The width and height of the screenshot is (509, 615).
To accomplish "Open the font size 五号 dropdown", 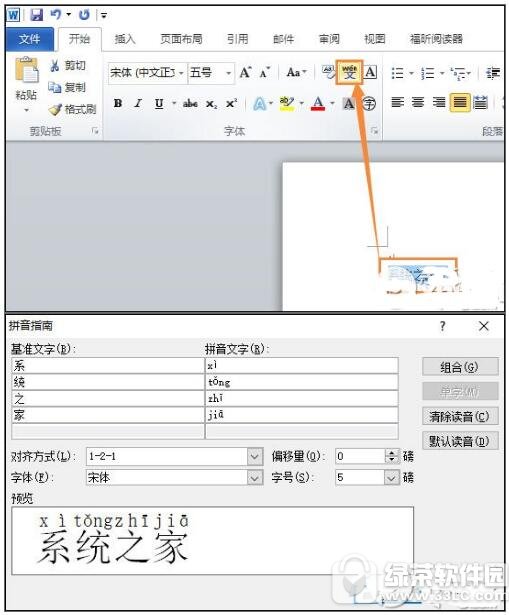I will point(228,73).
